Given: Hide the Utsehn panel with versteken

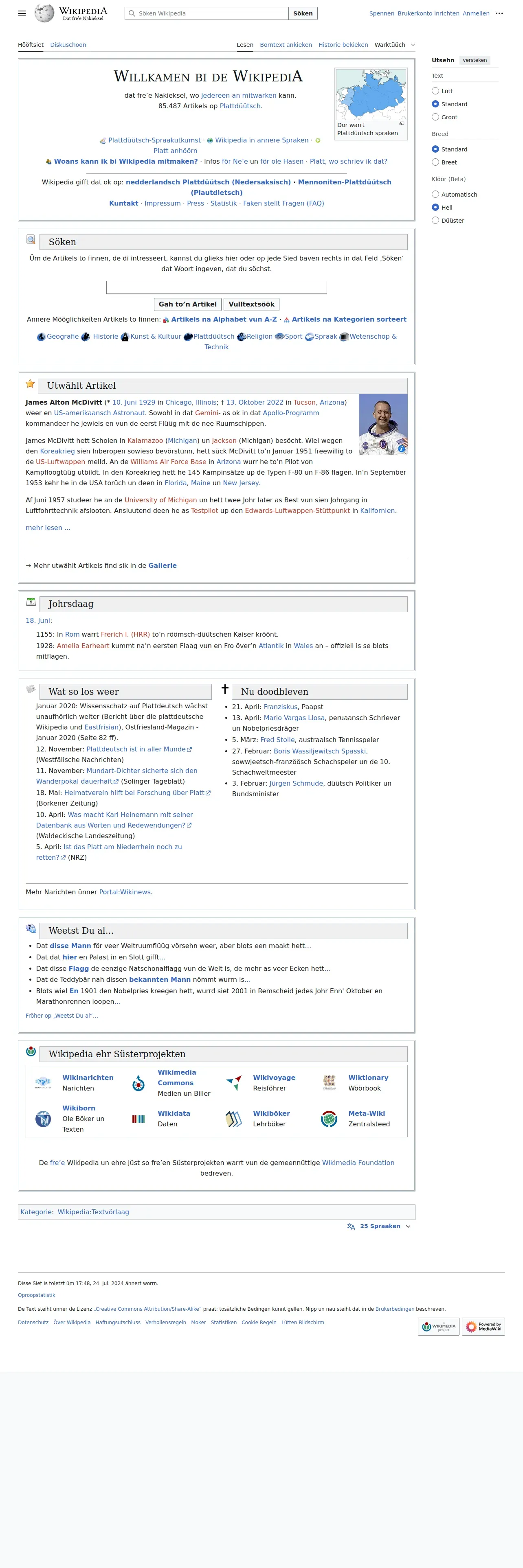Looking at the screenshot, I should (474, 60).
